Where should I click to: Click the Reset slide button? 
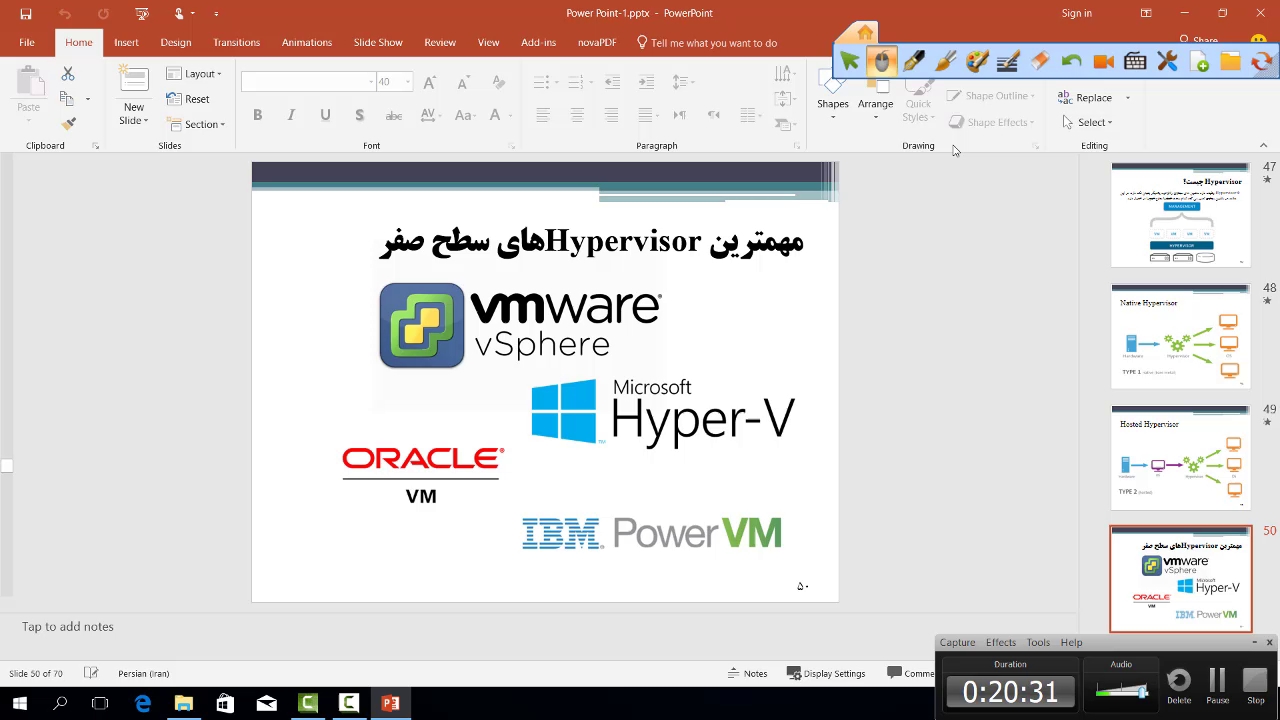pos(188,99)
